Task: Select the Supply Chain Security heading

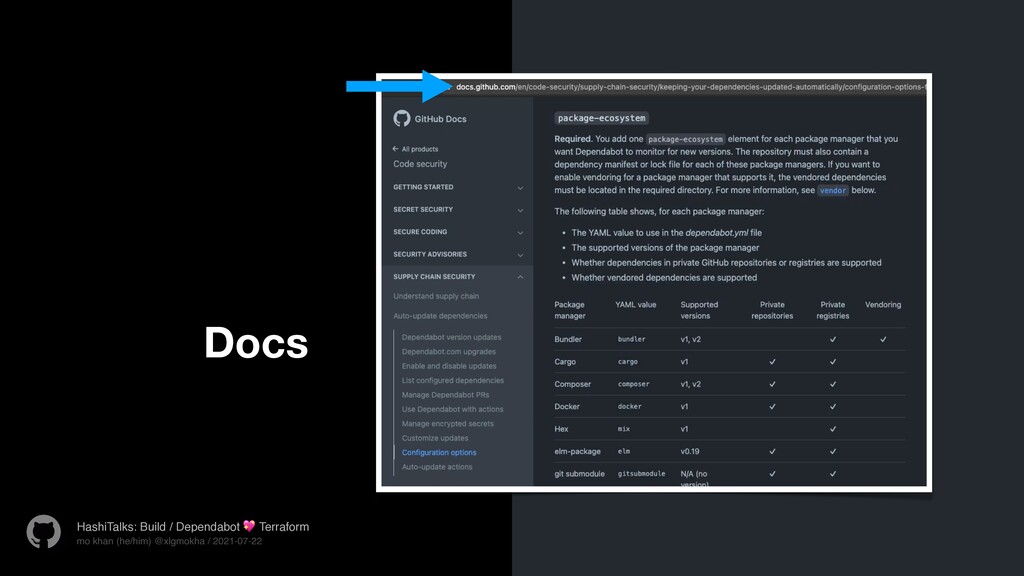Action: tap(434, 277)
